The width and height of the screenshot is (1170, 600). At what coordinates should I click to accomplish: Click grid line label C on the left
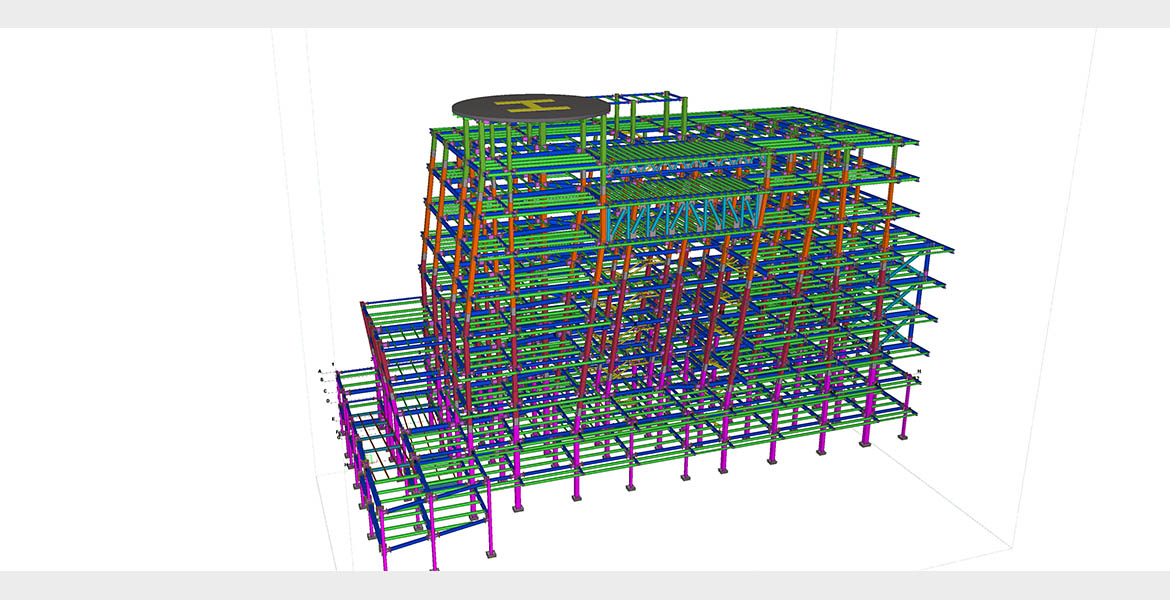(x=325, y=390)
